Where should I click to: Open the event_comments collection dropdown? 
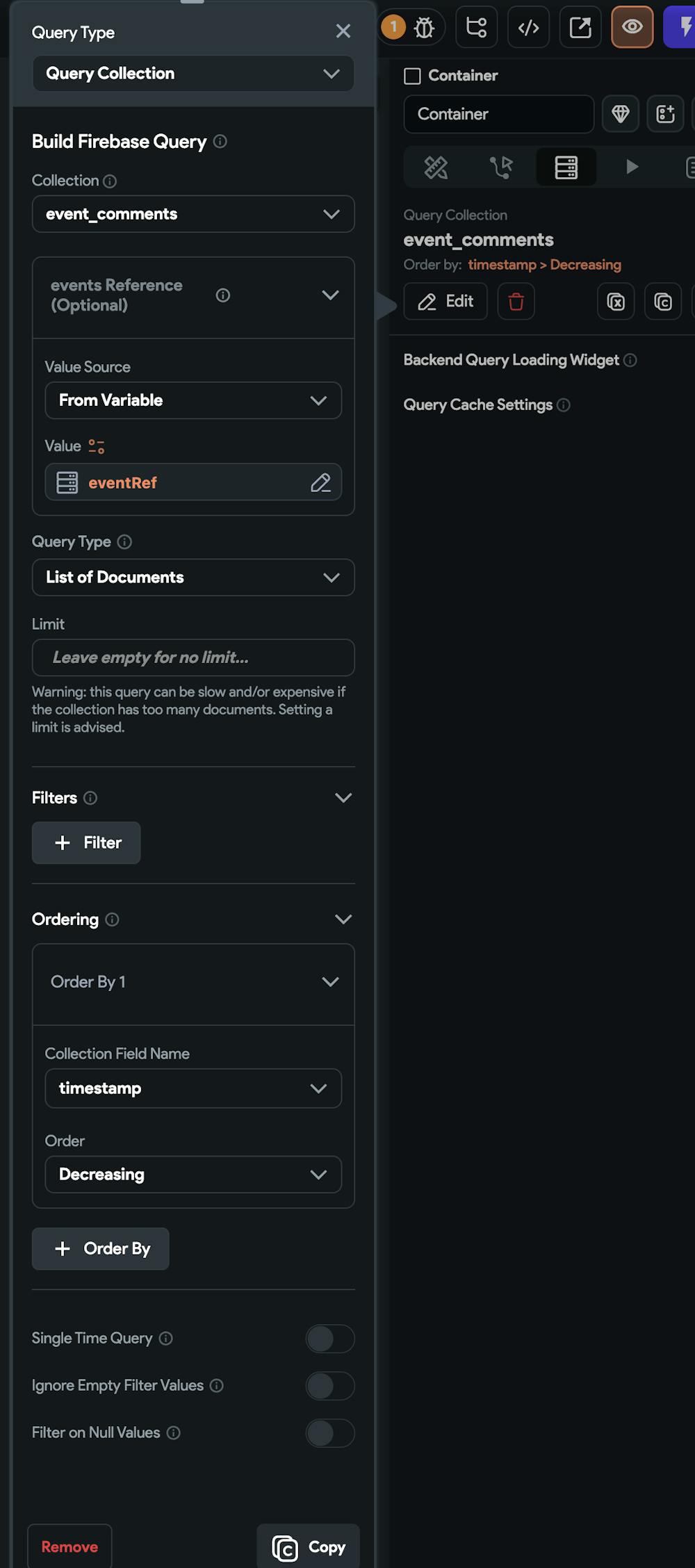[193, 214]
